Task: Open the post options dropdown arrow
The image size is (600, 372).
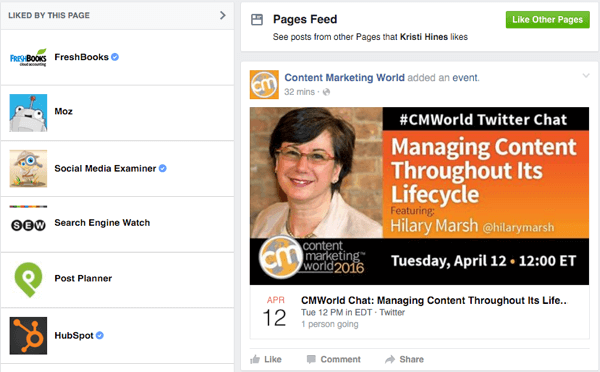Action: [x=586, y=76]
